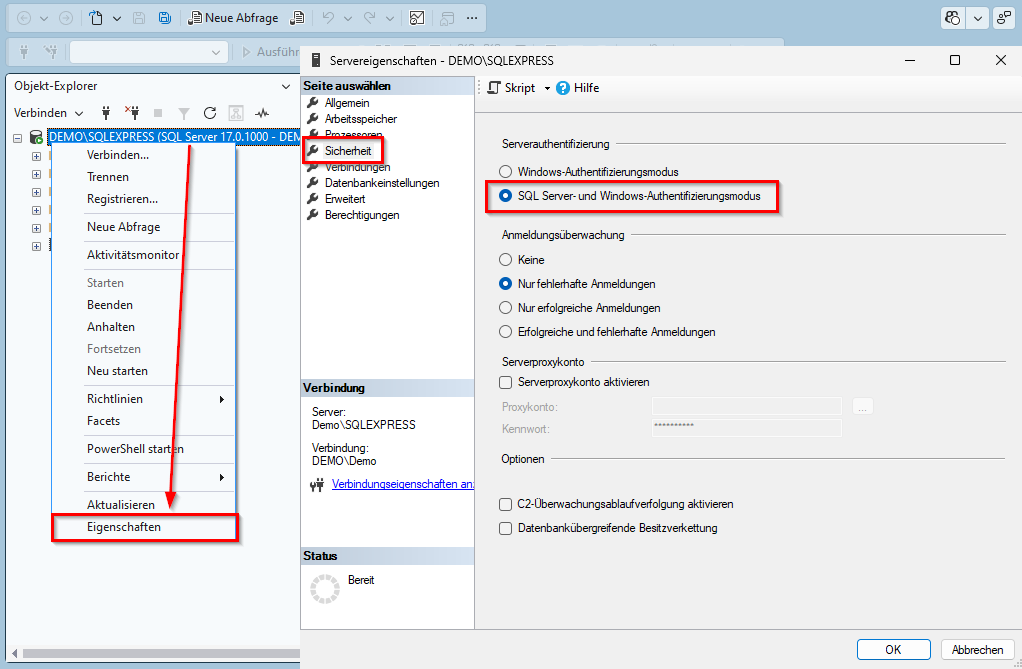Open the Richtlinien submenu
Viewport: 1022px width, 669px height.
point(145,399)
